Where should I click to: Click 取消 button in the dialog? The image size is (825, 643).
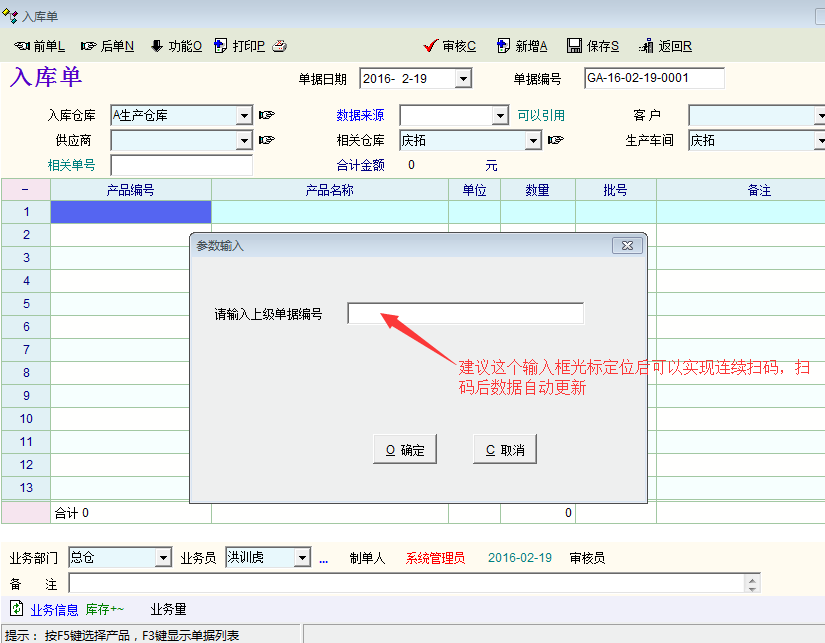(x=505, y=450)
